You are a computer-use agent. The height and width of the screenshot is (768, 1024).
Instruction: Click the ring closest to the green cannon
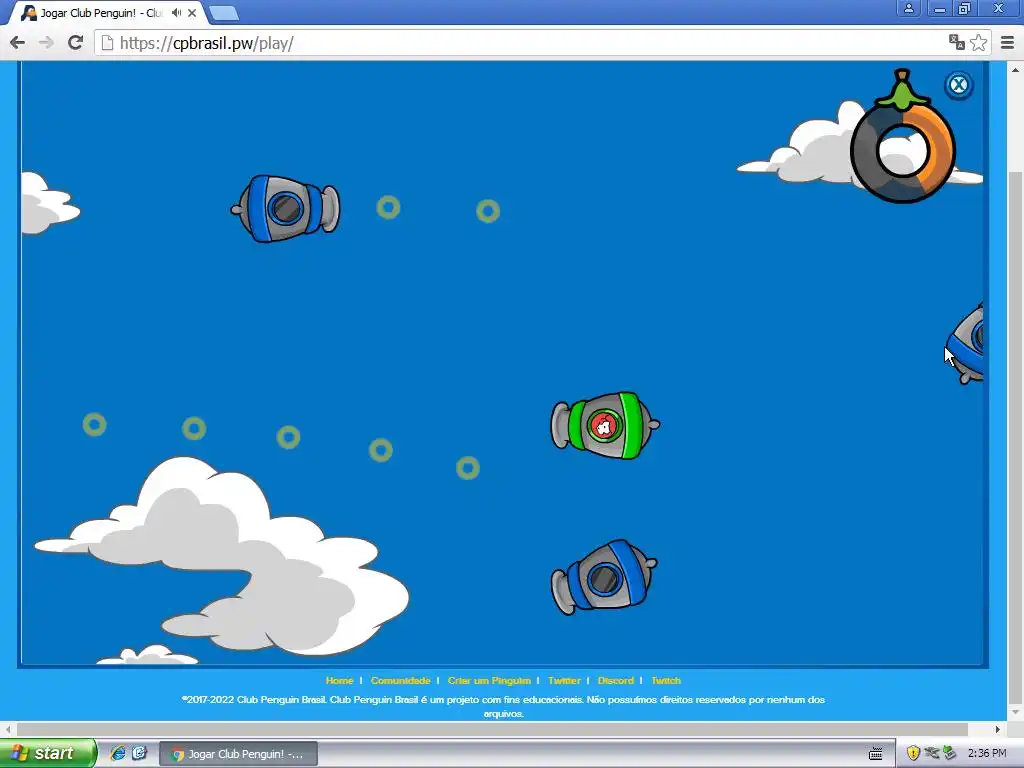click(x=468, y=468)
